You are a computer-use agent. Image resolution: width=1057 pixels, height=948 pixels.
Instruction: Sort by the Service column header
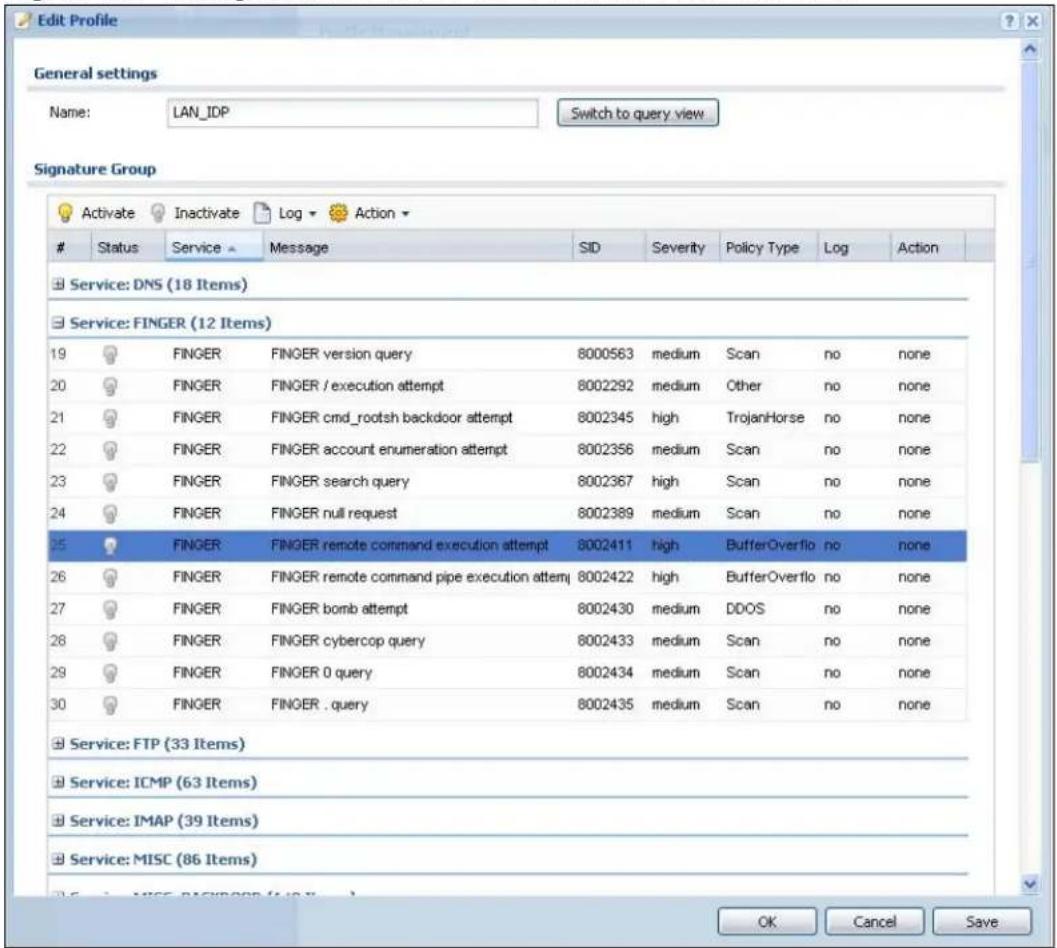tap(213, 247)
